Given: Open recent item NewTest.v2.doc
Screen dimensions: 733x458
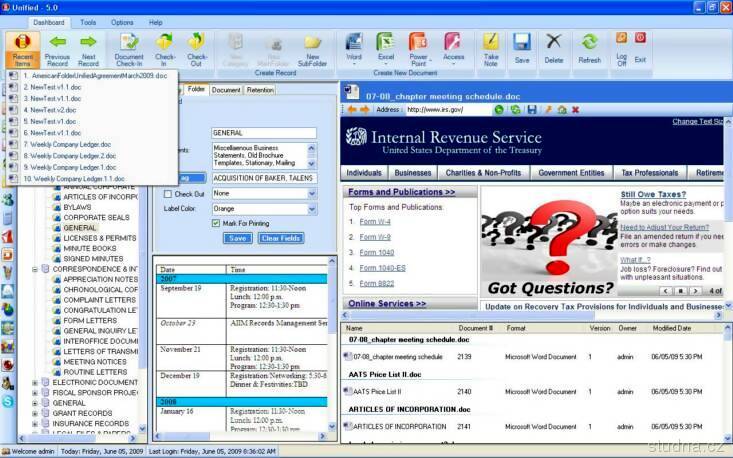Looking at the screenshot, I should coord(53,110).
